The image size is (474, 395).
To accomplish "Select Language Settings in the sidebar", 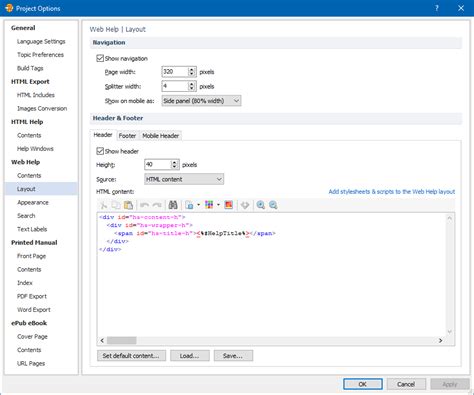I will 41,41.
